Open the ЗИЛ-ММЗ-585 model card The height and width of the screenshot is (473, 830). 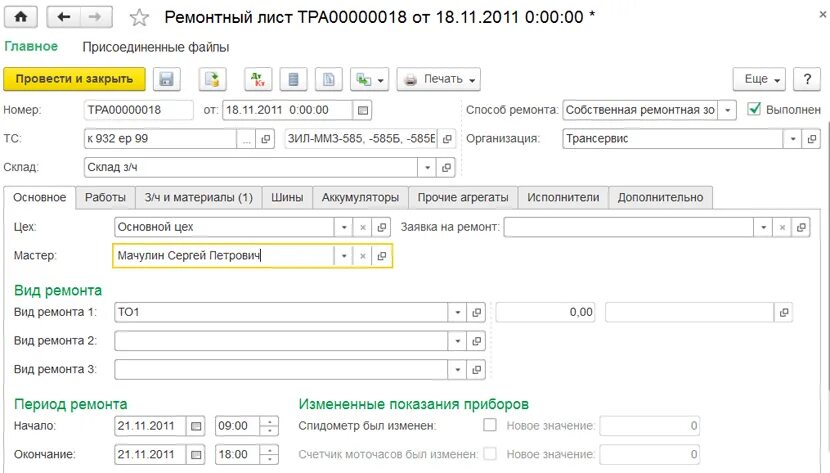(447, 139)
